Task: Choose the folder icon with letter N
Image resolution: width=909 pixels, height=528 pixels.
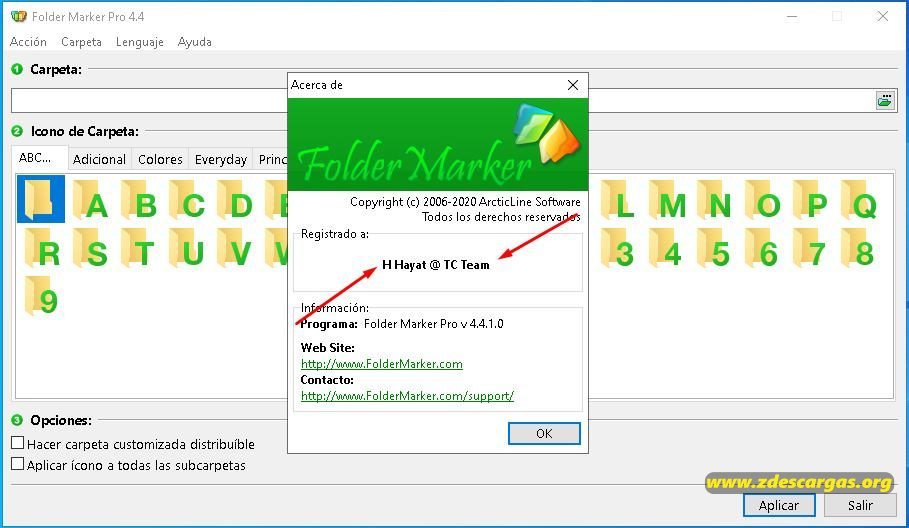Action: click(715, 200)
